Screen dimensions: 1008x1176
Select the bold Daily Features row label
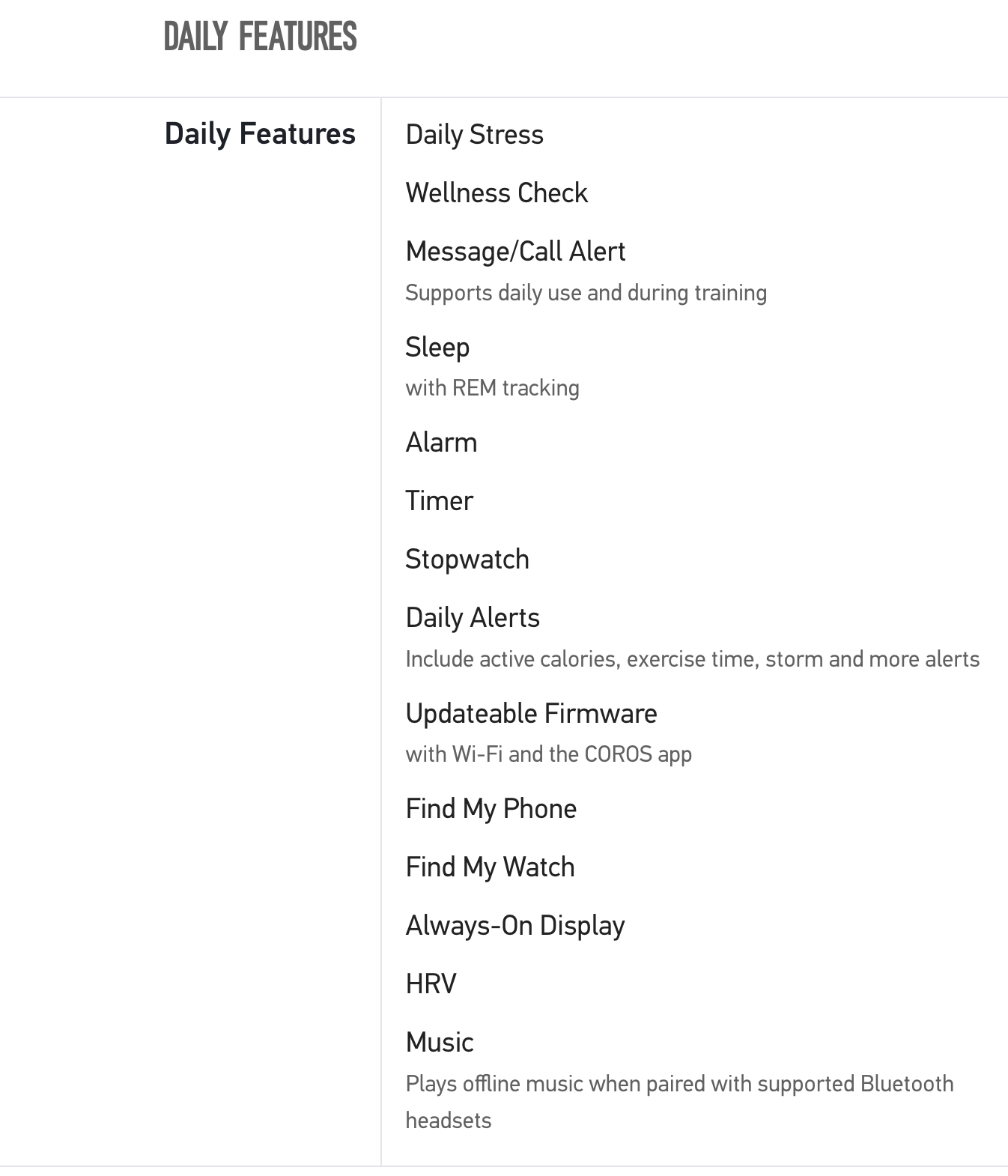pos(260,134)
